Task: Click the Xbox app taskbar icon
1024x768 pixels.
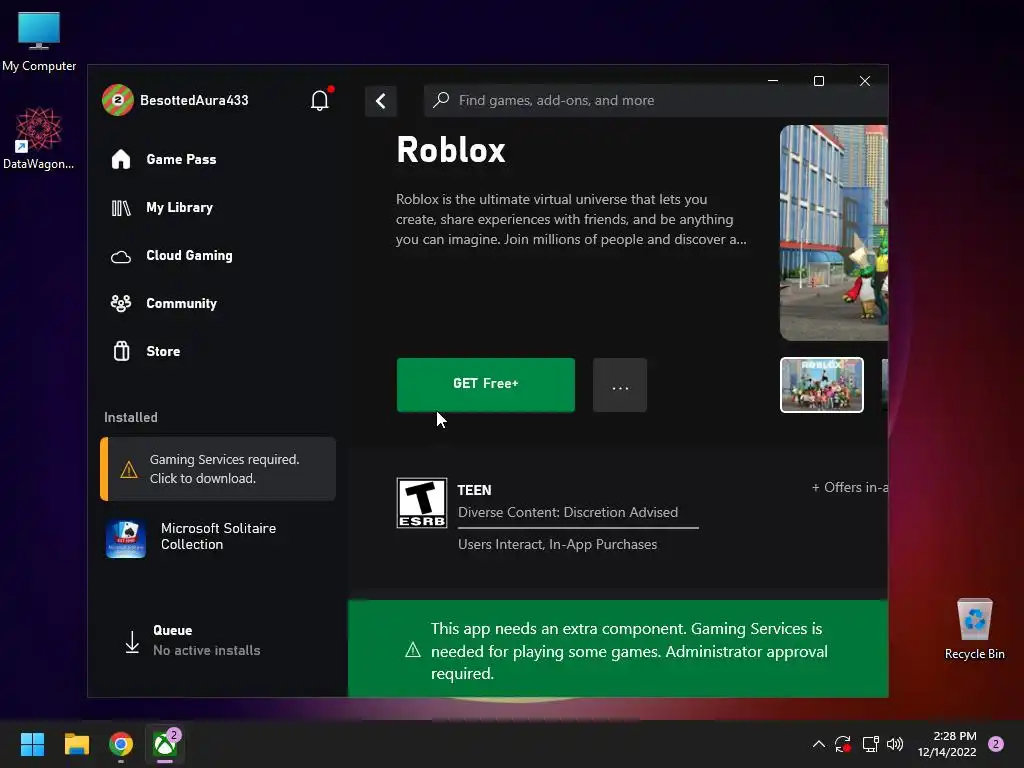Action: 165,744
